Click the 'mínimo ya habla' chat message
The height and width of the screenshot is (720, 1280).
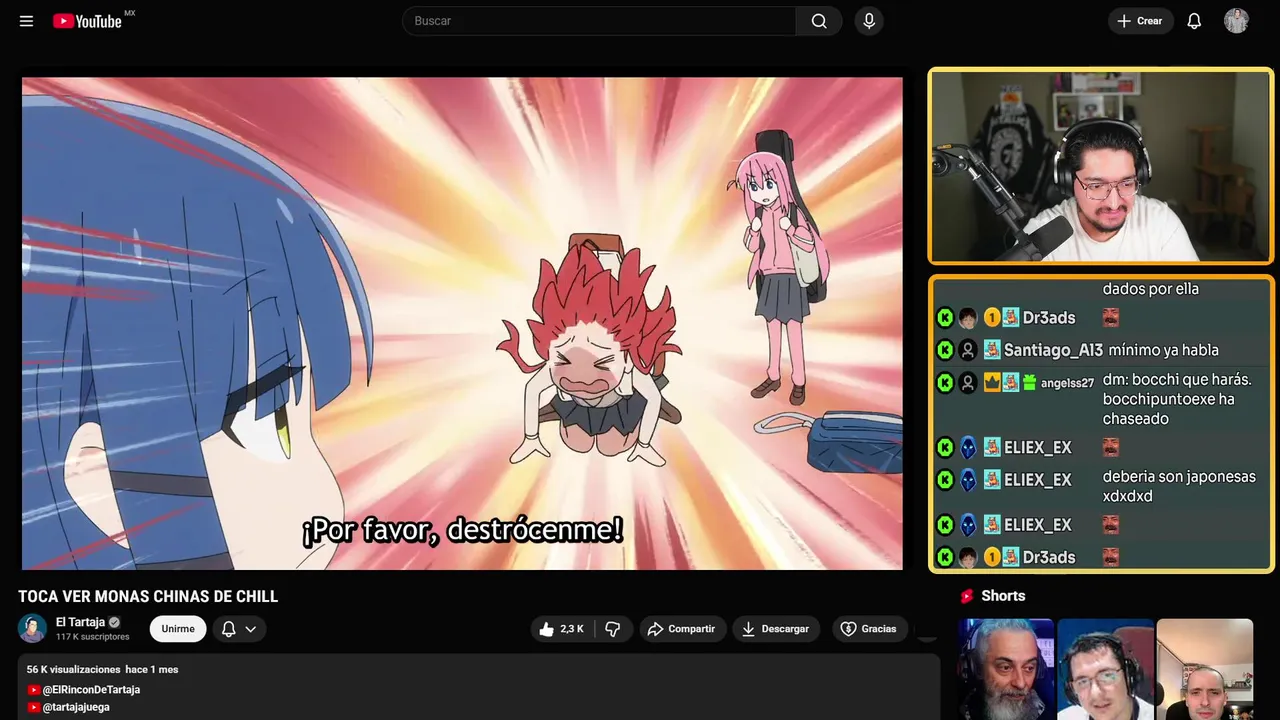click(x=1163, y=350)
